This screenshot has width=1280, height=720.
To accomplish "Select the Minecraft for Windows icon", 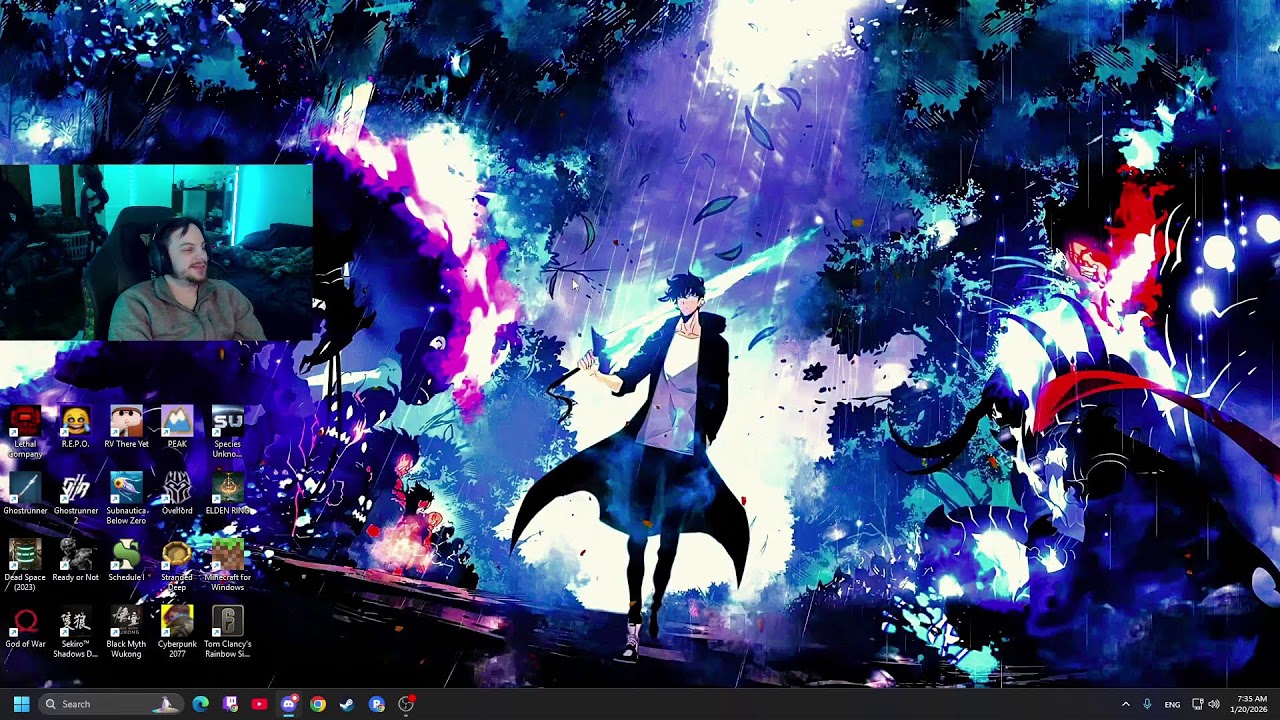I will pos(227,565).
